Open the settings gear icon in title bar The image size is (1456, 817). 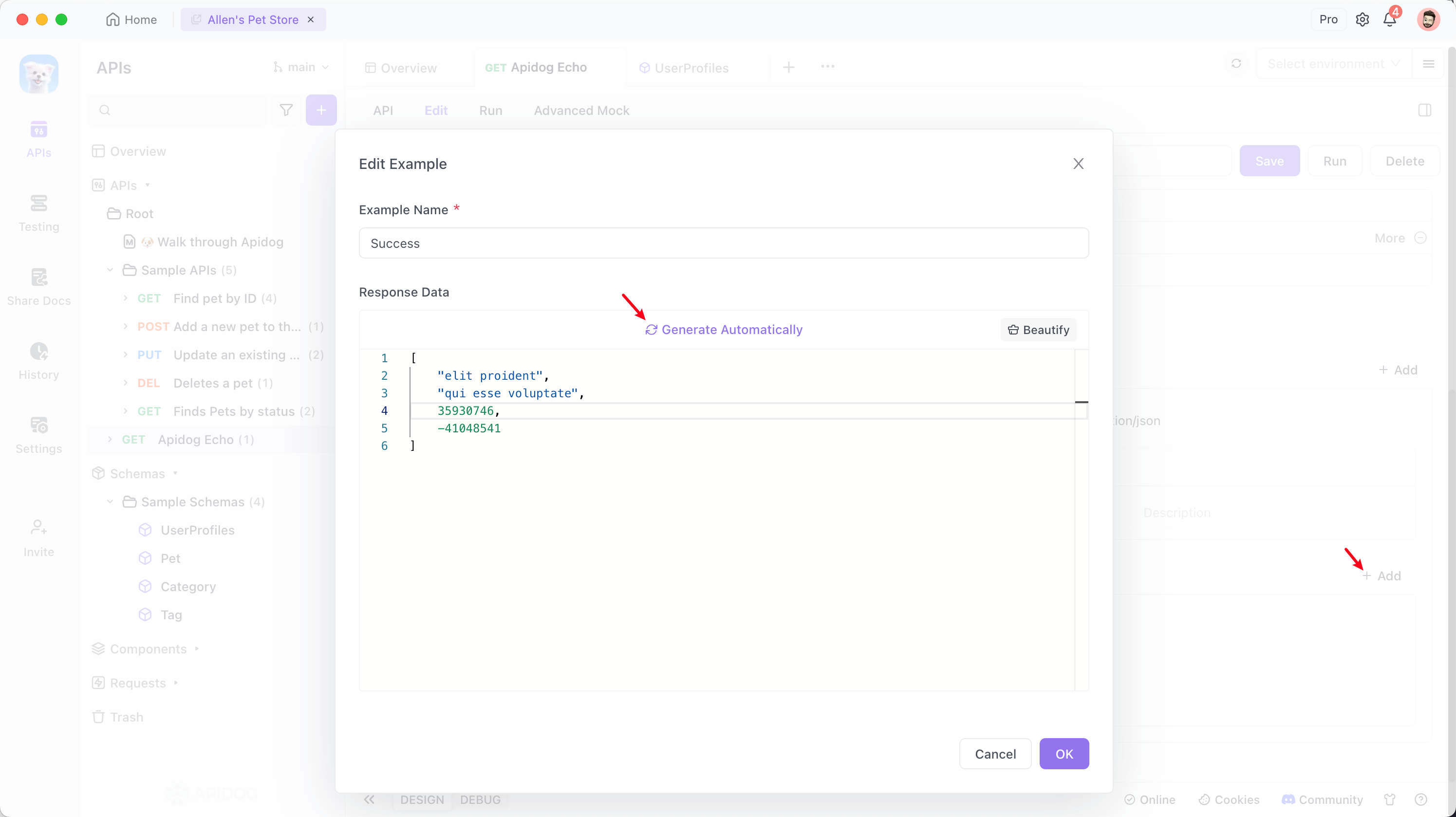1362,20
